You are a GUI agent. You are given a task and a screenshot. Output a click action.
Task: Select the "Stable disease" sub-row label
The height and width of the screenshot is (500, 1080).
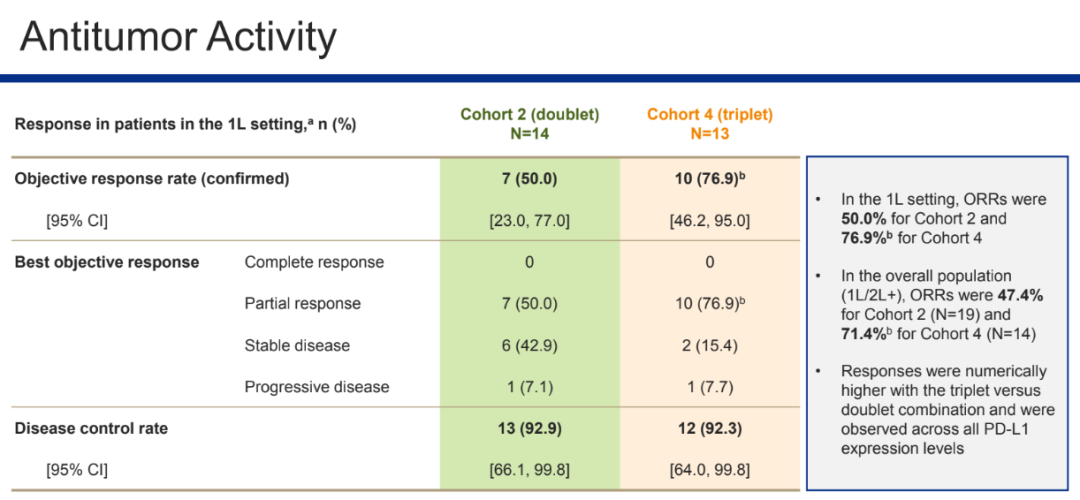(x=297, y=345)
